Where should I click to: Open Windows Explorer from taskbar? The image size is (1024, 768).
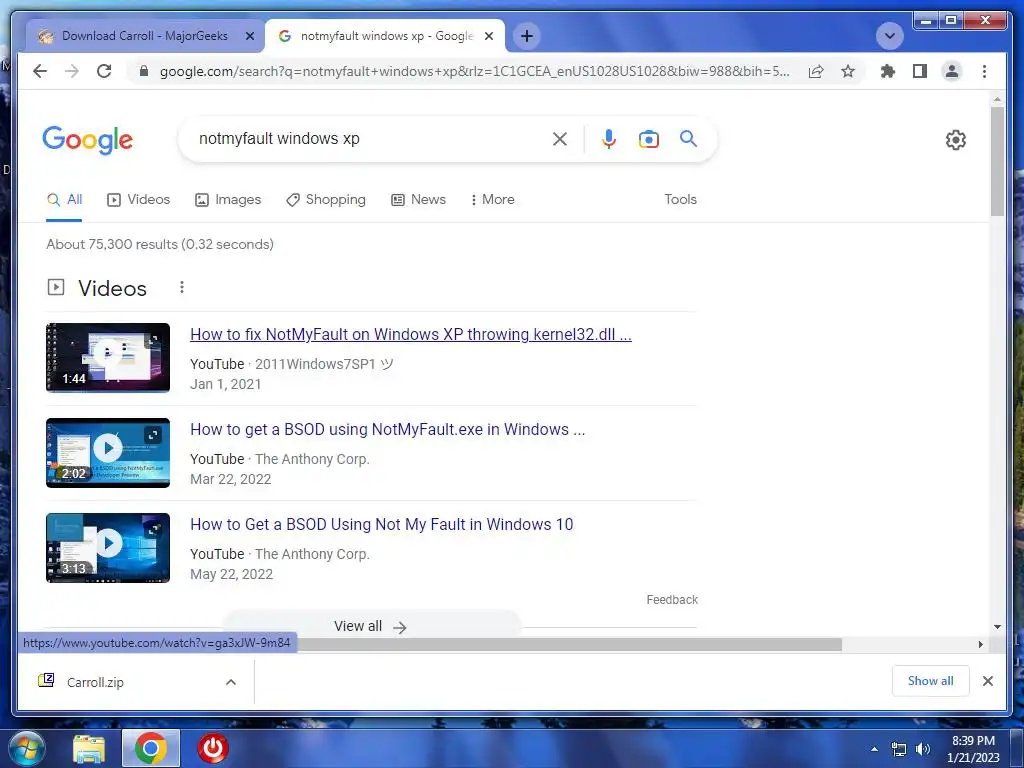[89, 749]
